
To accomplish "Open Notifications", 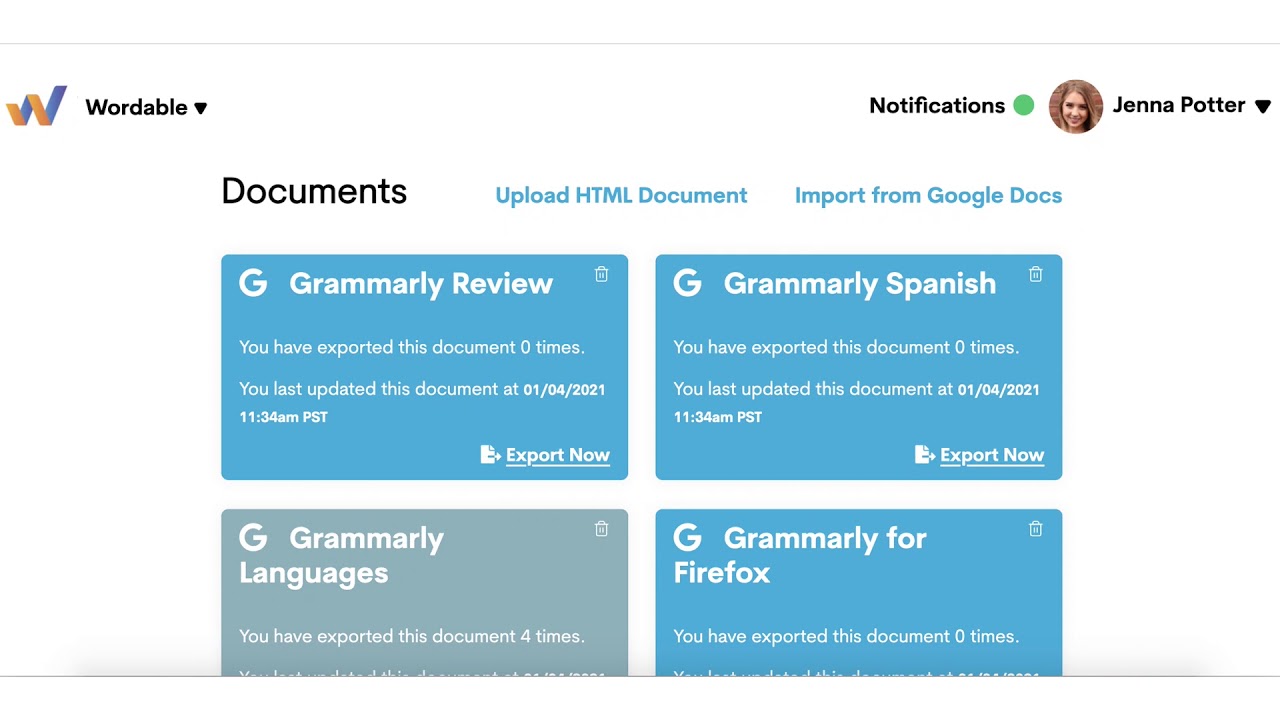I will pos(937,105).
